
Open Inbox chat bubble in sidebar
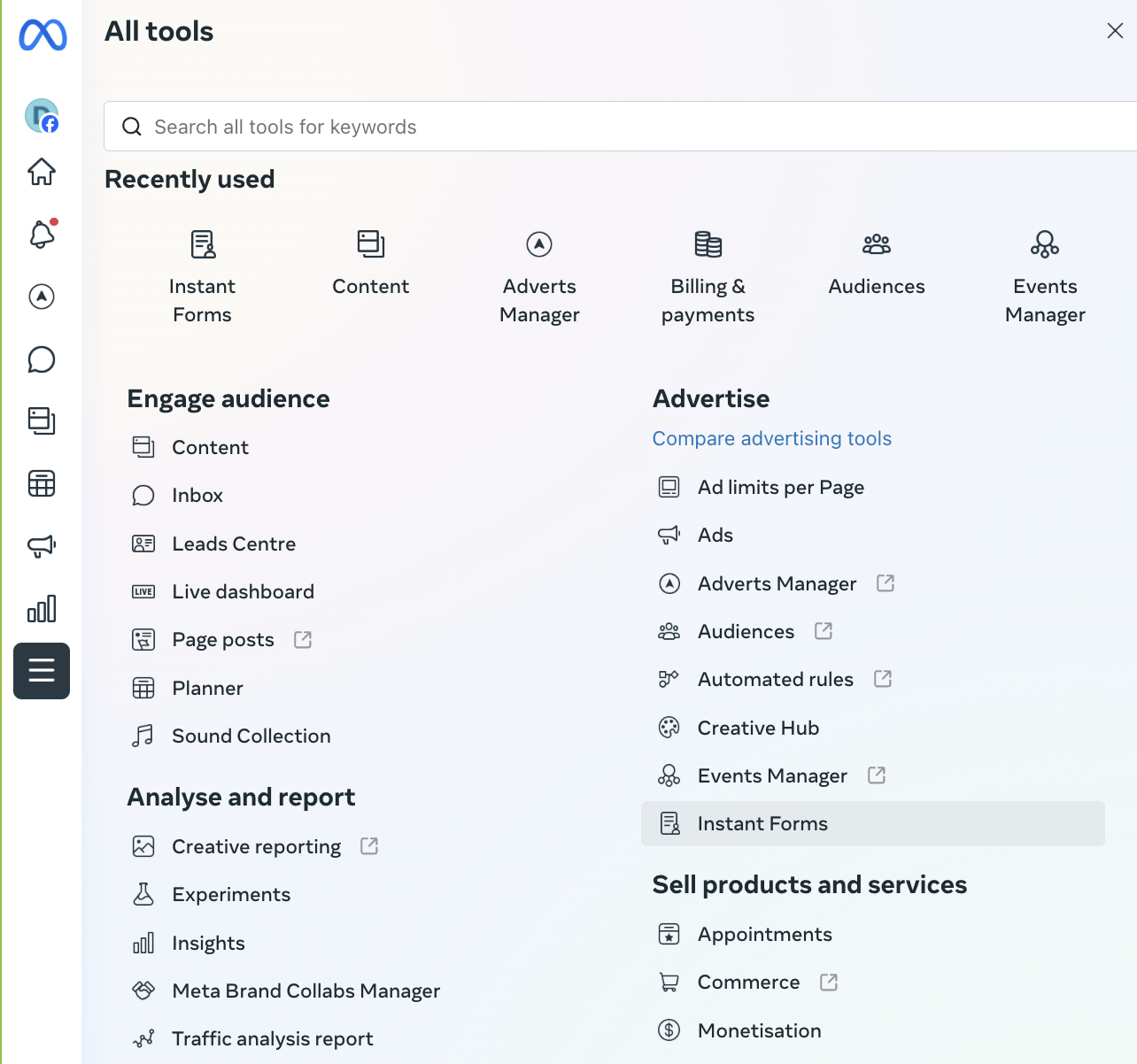point(42,359)
